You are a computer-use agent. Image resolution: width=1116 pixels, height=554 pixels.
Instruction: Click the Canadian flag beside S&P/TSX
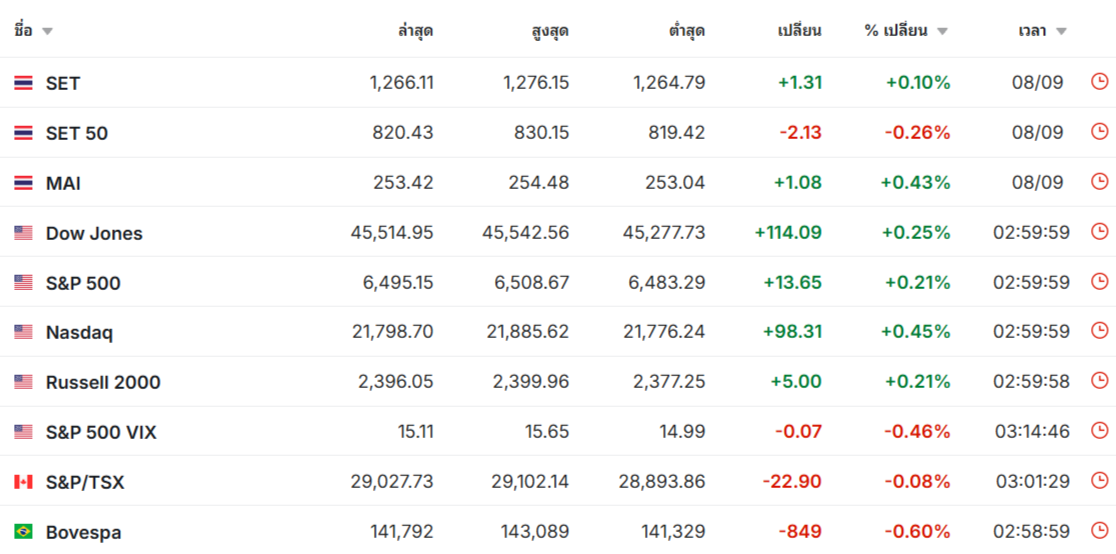23,482
